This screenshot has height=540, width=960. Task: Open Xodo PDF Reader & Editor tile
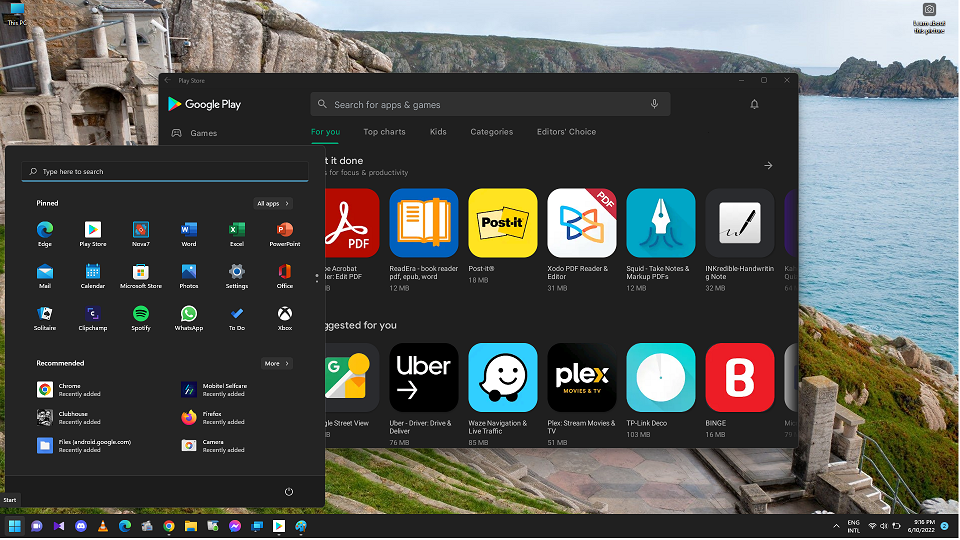(582, 223)
